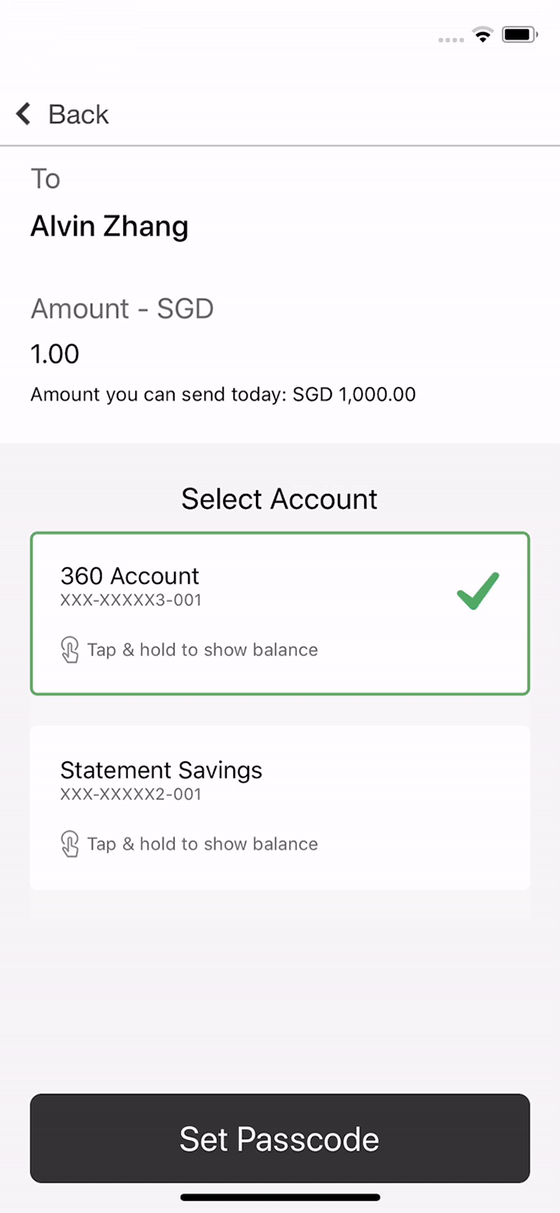
Task: Tap the hold-finger icon under 360 Account
Action: tap(70, 650)
